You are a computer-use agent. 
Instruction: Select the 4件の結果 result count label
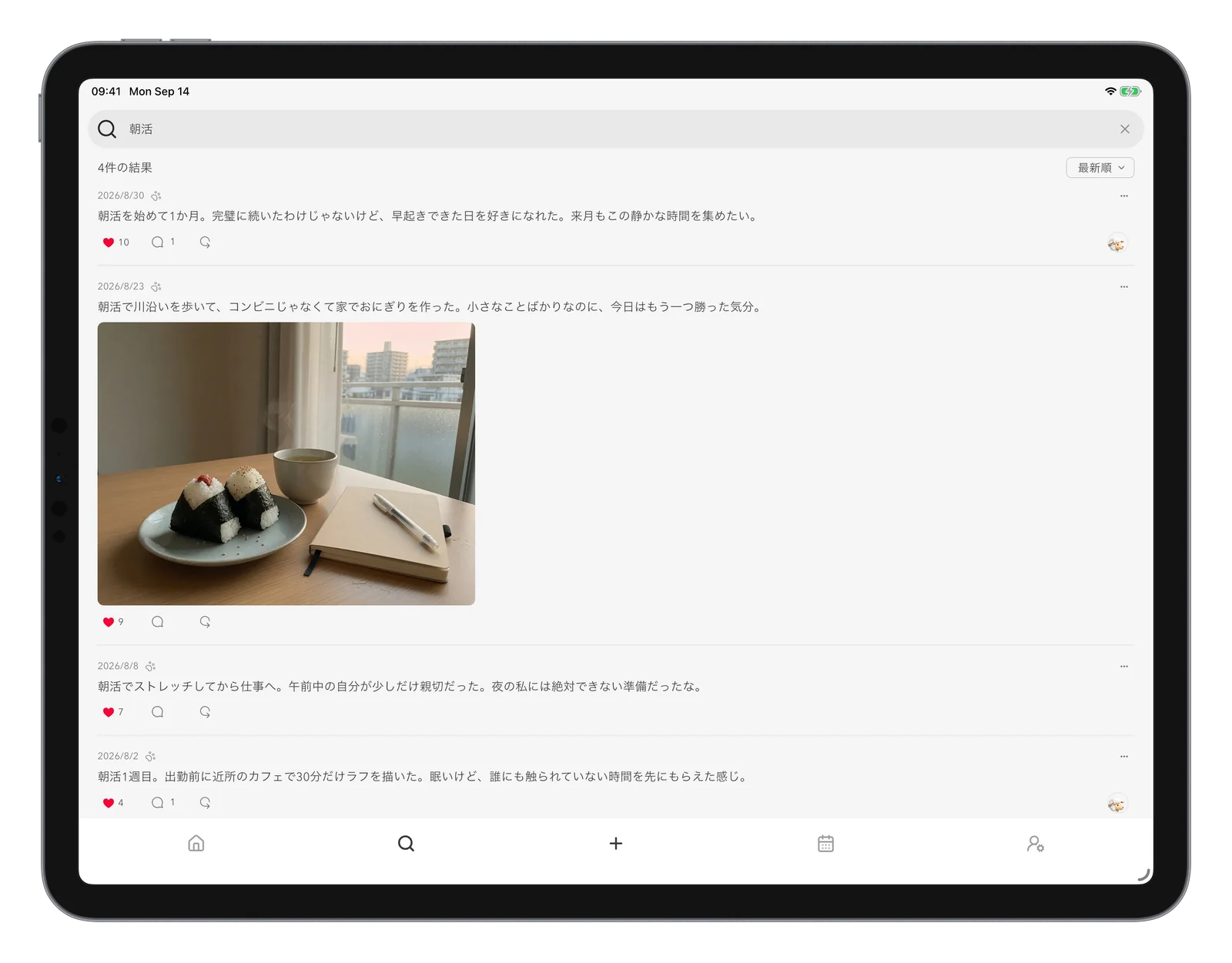[x=125, y=167]
